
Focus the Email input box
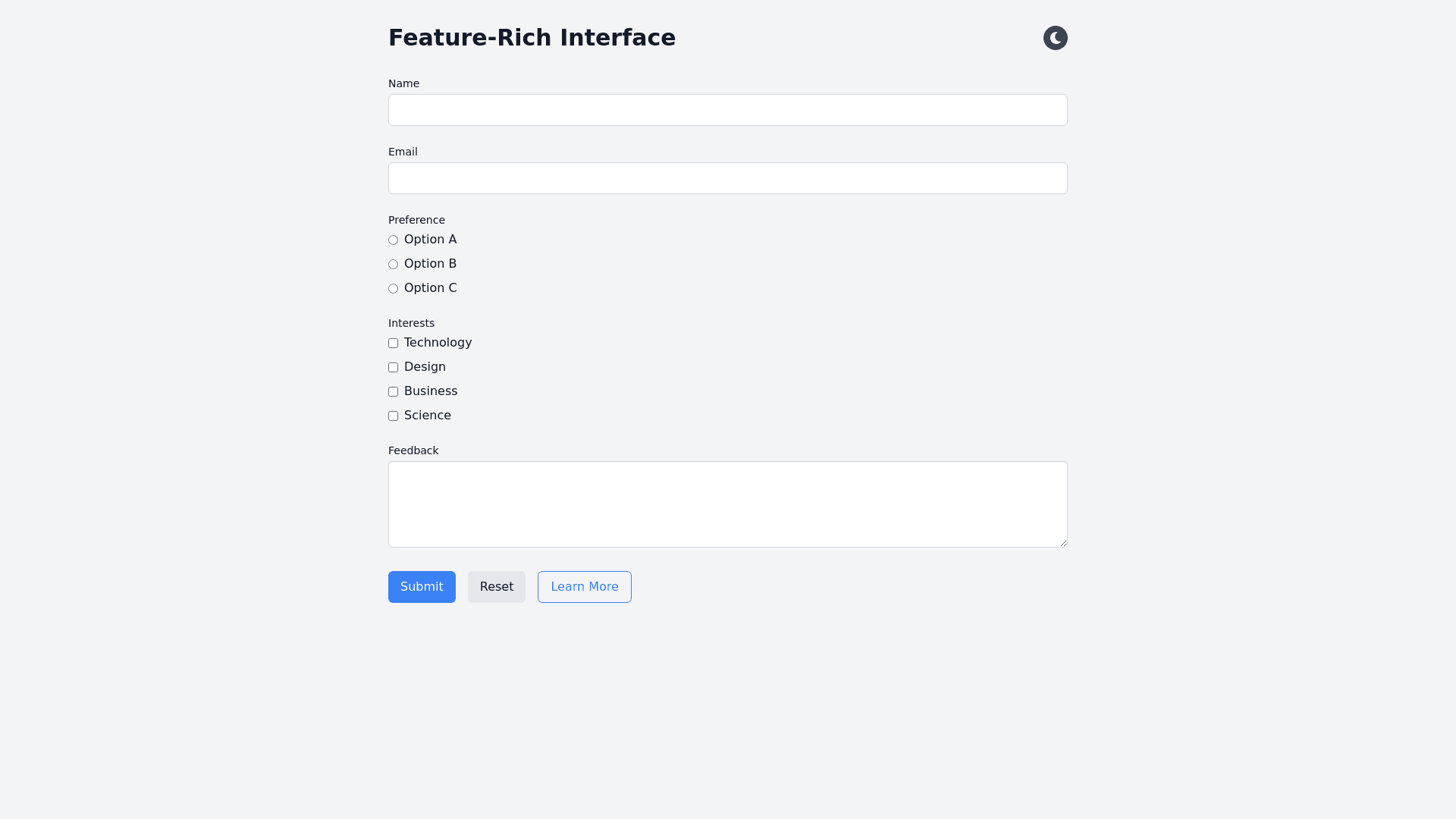(x=727, y=178)
